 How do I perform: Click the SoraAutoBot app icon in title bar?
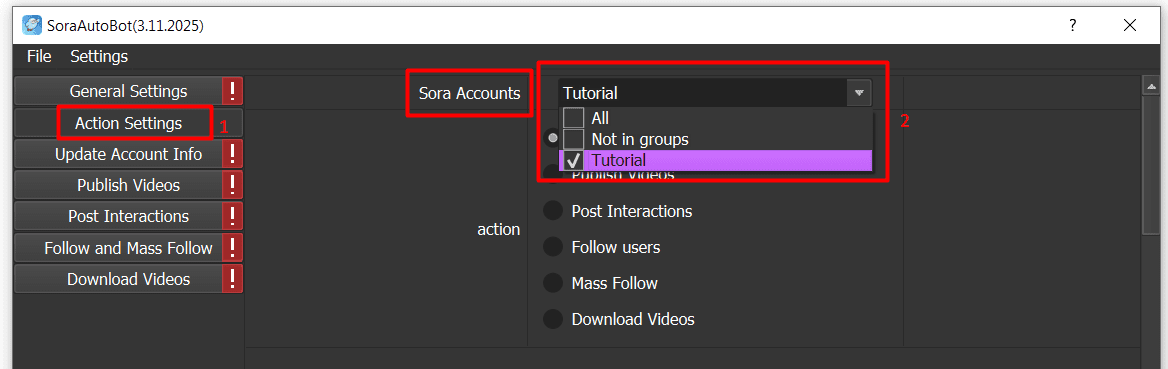pyautogui.click(x=31, y=25)
